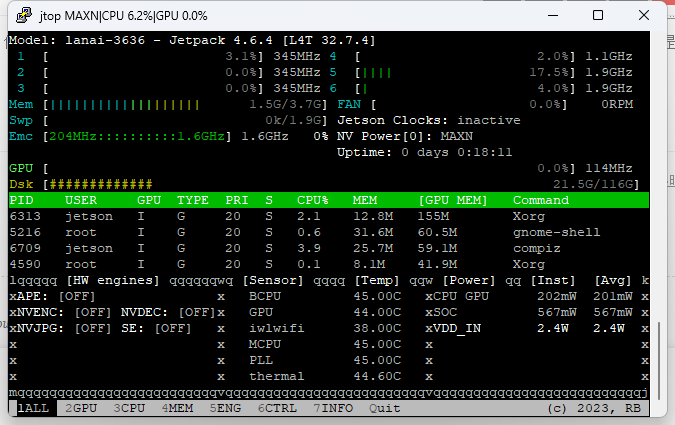This screenshot has width=675, height=425.
Task: Maximize the jtop terminal window
Action: (x=597, y=16)
